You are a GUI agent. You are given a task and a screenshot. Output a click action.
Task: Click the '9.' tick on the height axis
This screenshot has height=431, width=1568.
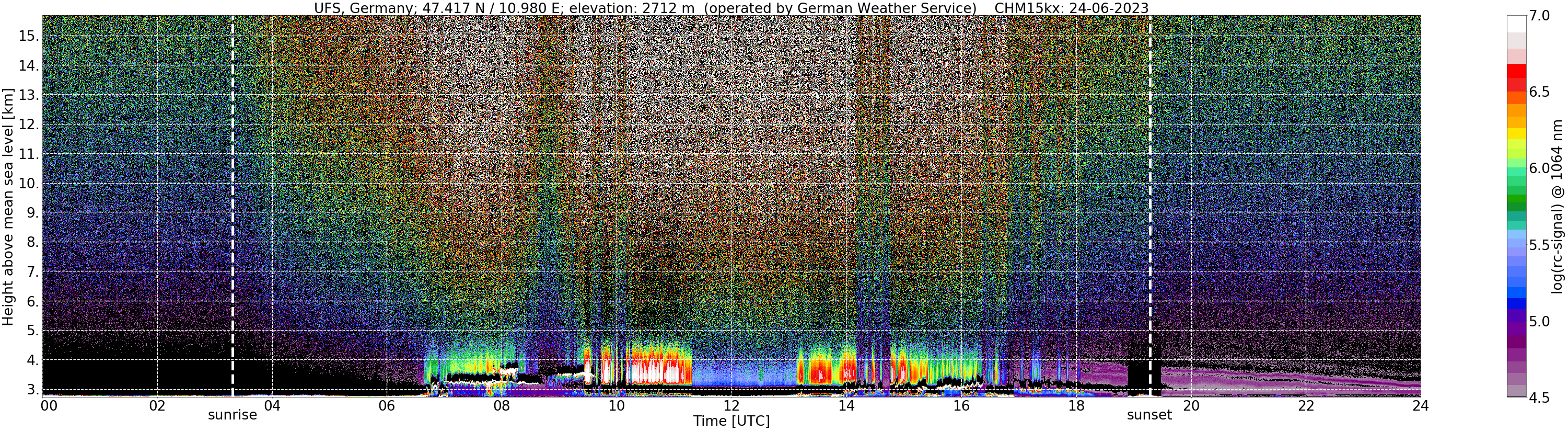33,213
